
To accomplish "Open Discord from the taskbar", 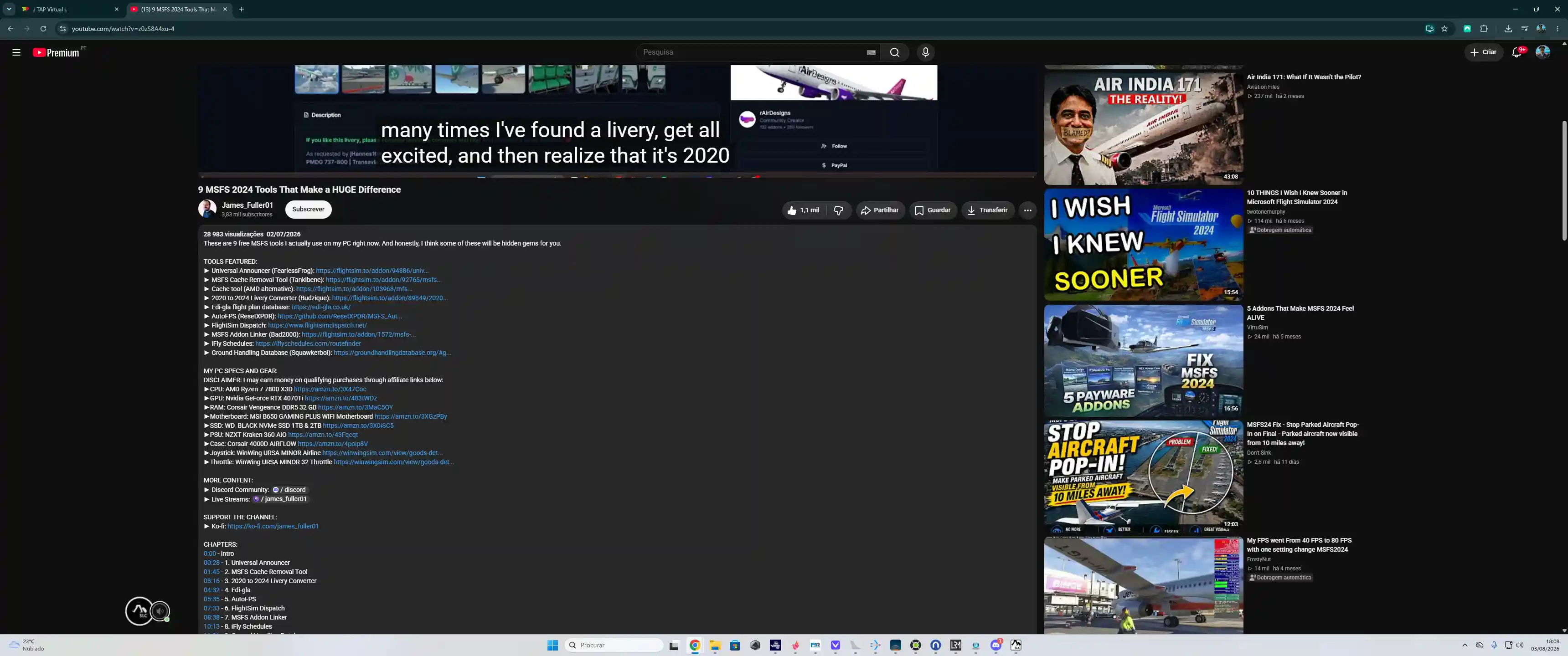I will (996, 645).
